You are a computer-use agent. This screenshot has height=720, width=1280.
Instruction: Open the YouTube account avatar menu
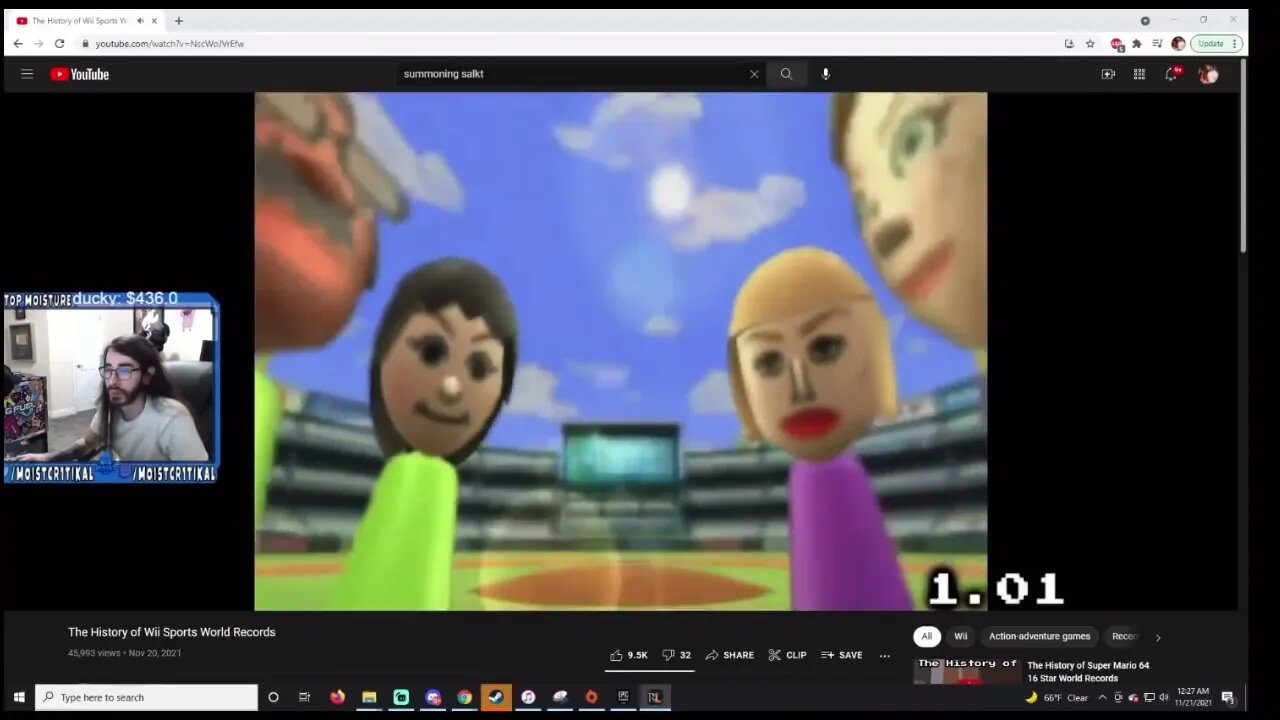(x=1208, y=74)
